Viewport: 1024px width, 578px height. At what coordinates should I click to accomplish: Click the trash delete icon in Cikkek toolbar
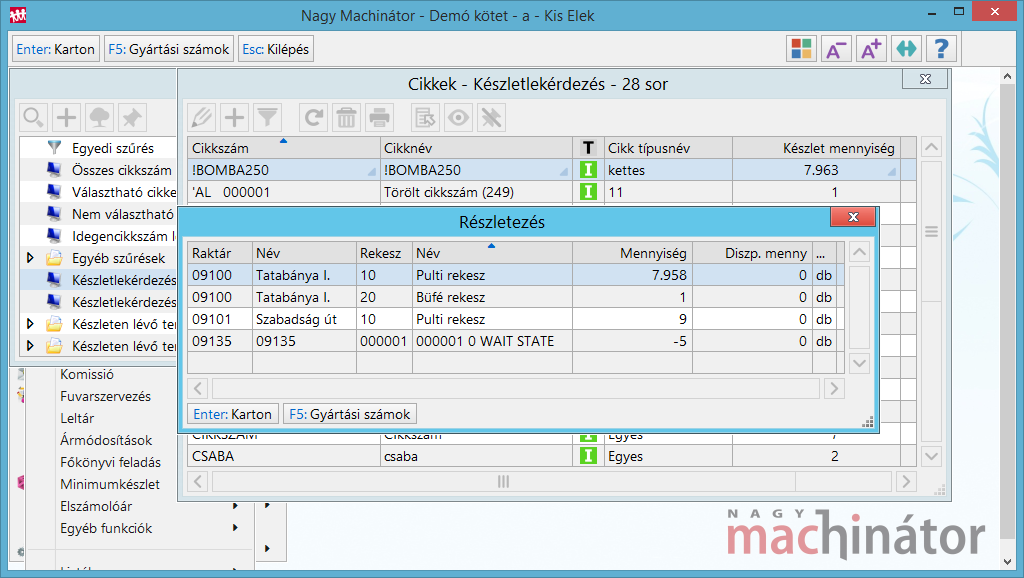tap(347, 118)
